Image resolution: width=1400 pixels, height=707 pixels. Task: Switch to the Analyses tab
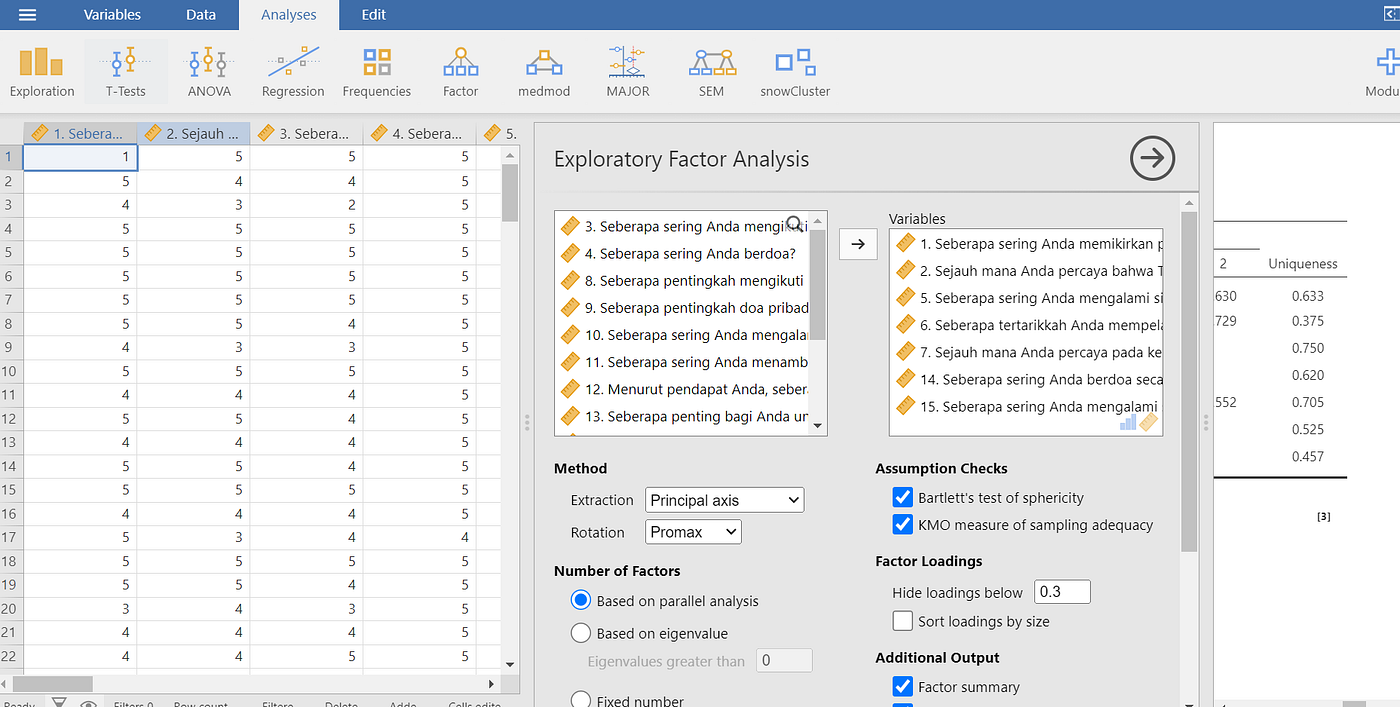tap(289, 14)
